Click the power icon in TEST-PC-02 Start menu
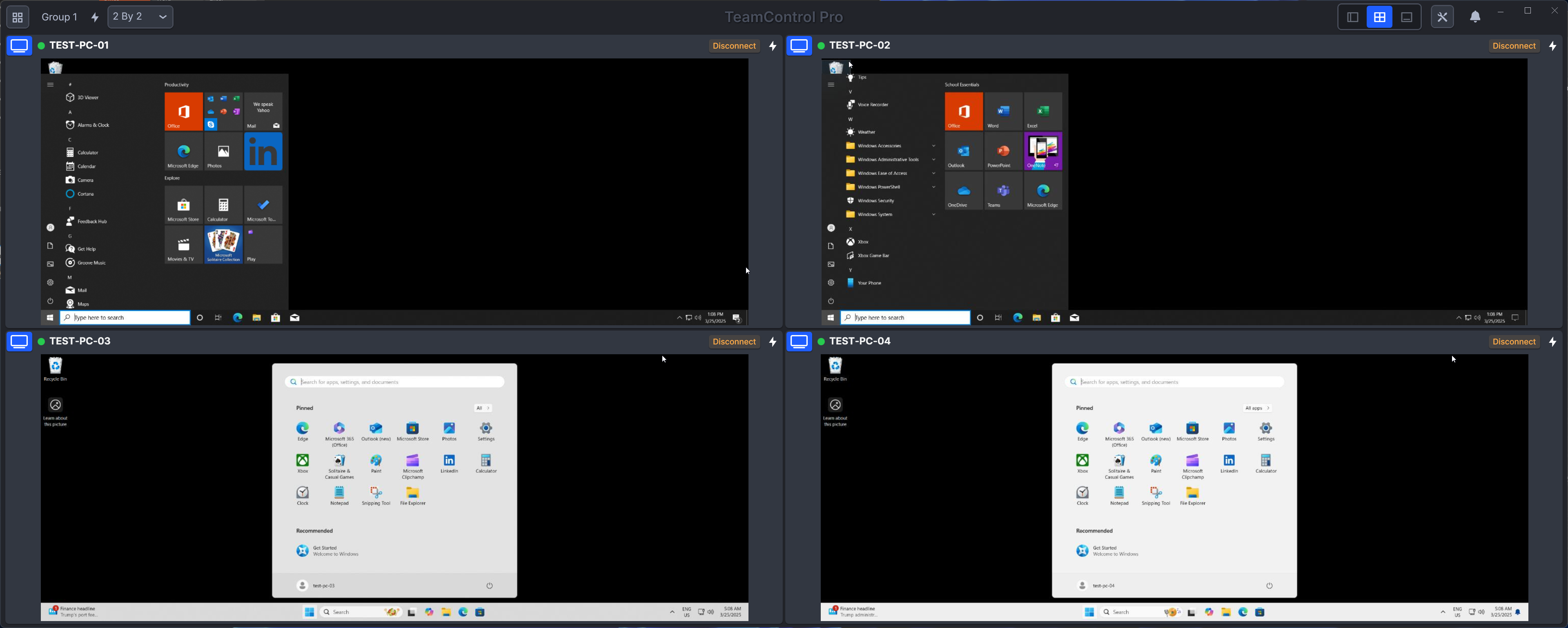1568x628 pixels. click(x=831, y=301)
